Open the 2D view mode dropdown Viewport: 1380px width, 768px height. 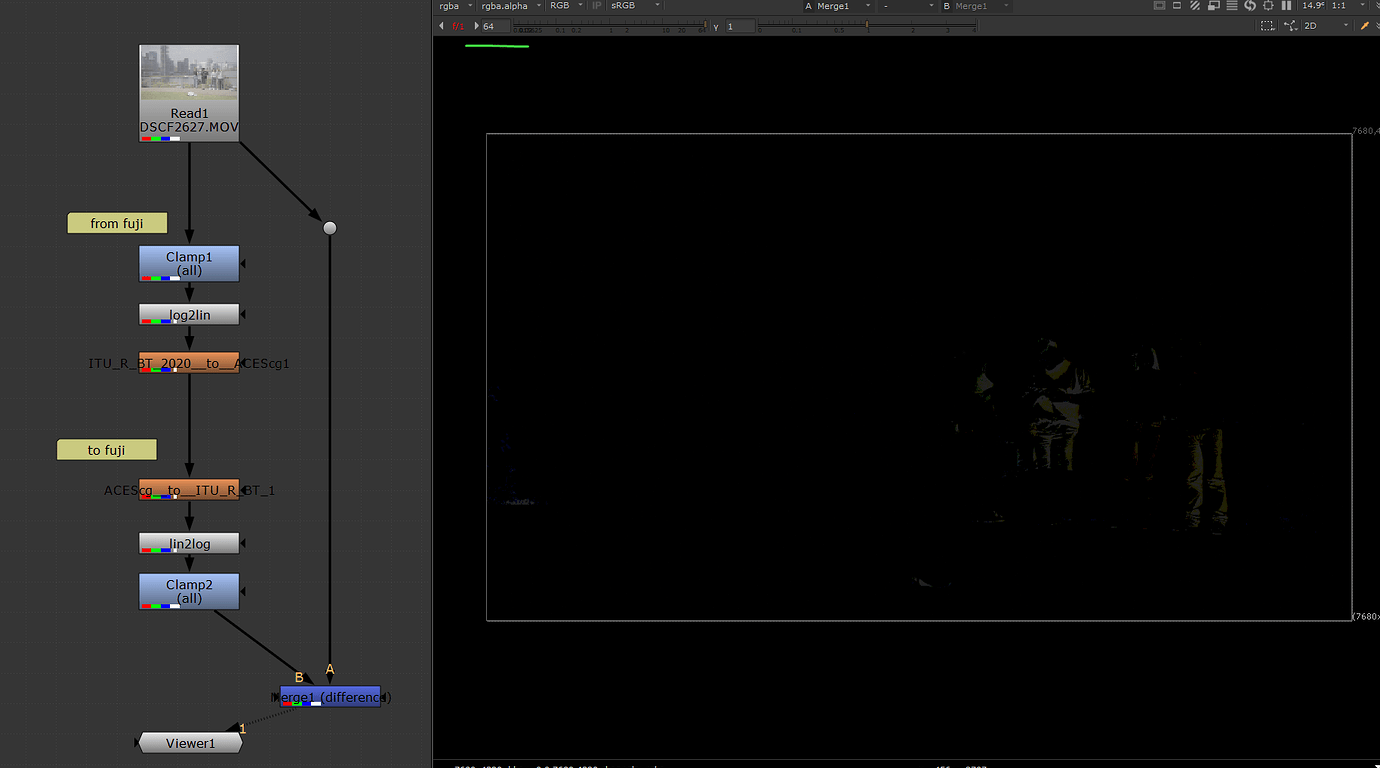coord(1326,26)
